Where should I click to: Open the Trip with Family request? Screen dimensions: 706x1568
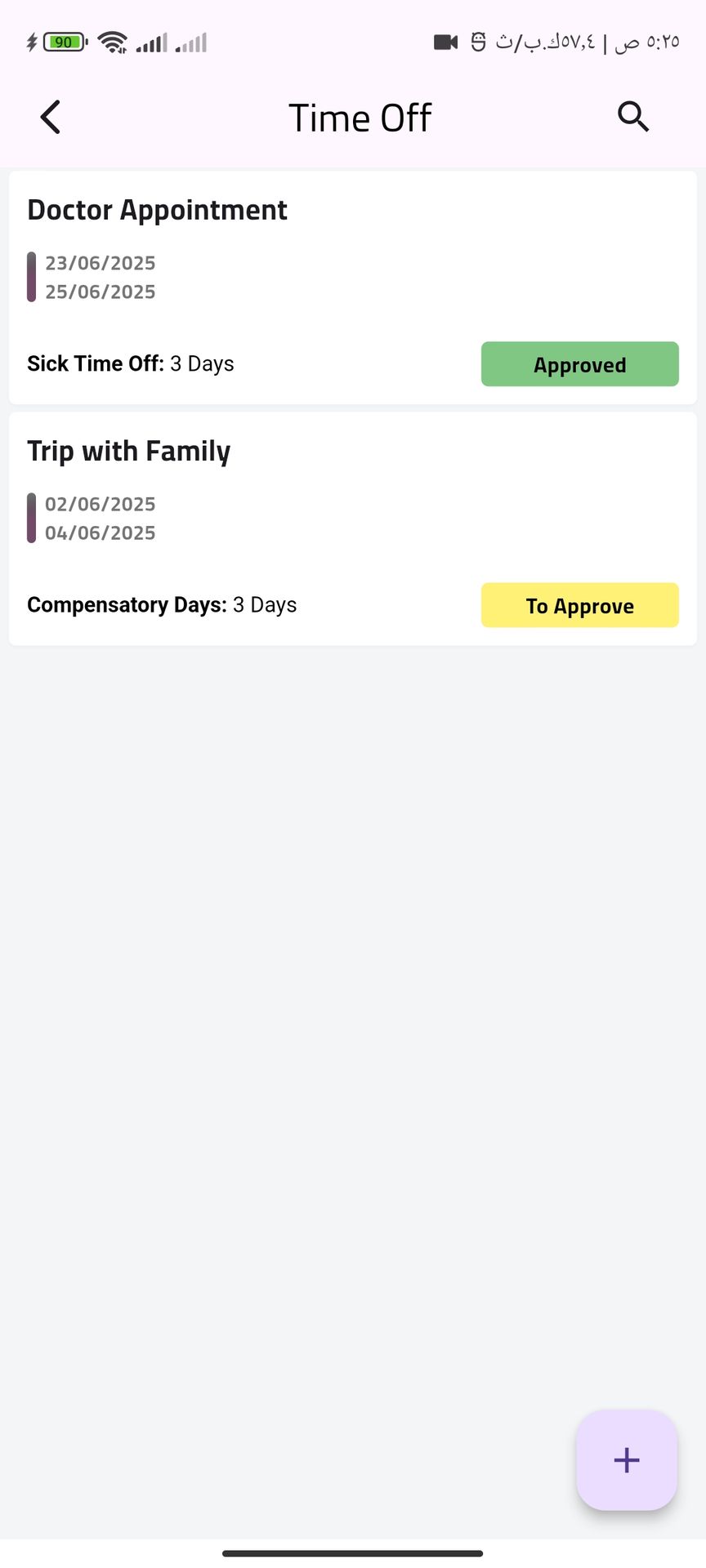pos(129,452)
